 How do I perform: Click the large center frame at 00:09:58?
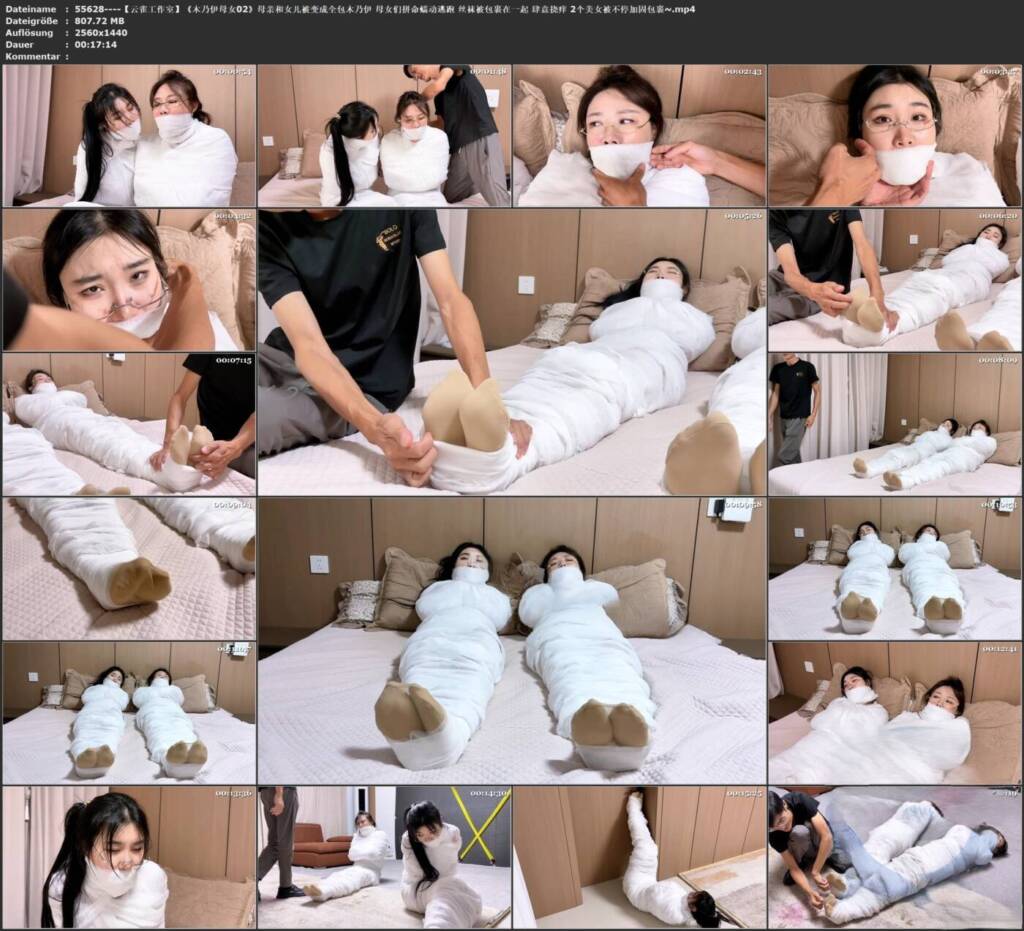coord(511,640)
